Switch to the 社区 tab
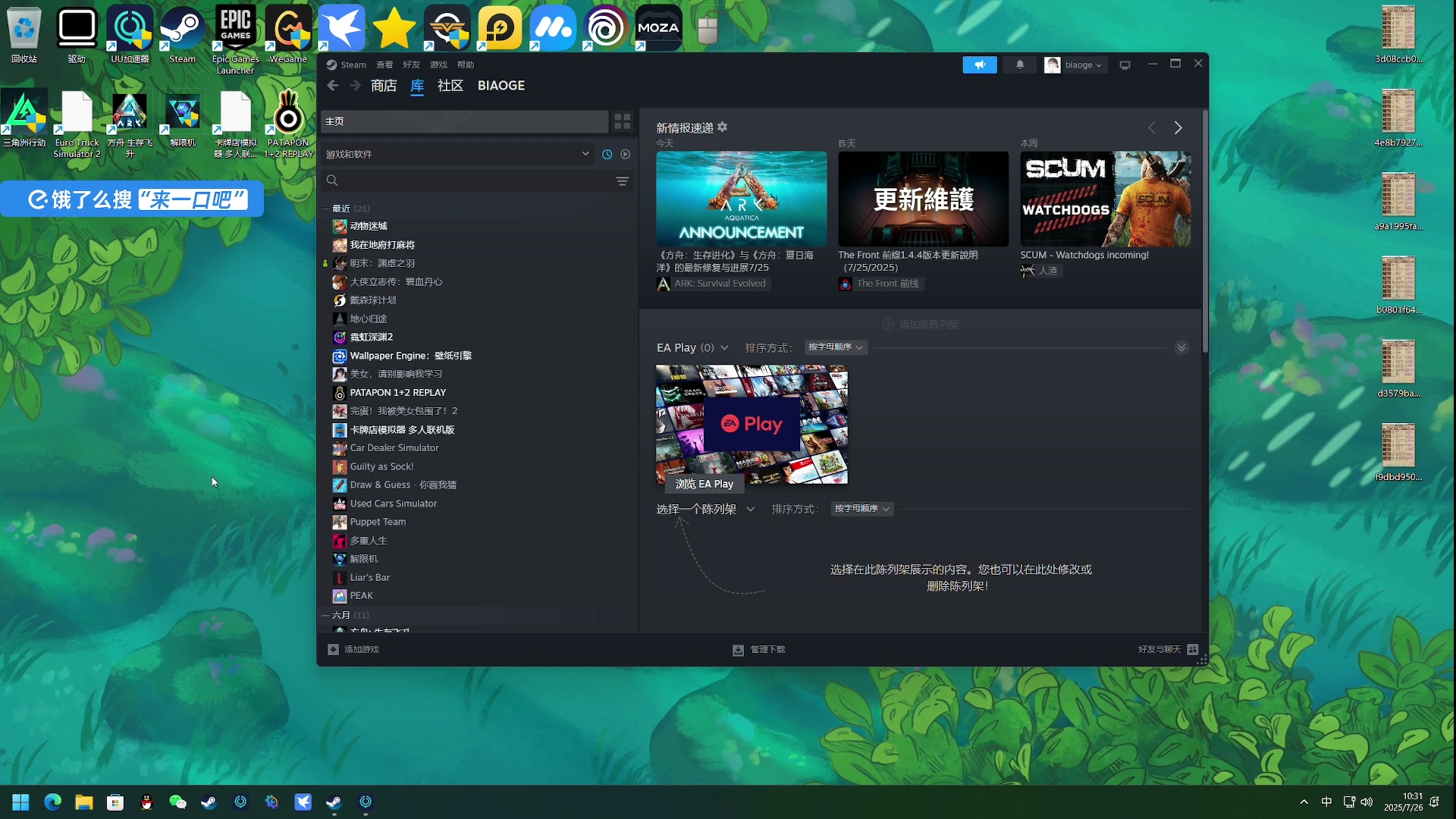Viewport: 1456px width, 819px height. (x=450, y=86)
